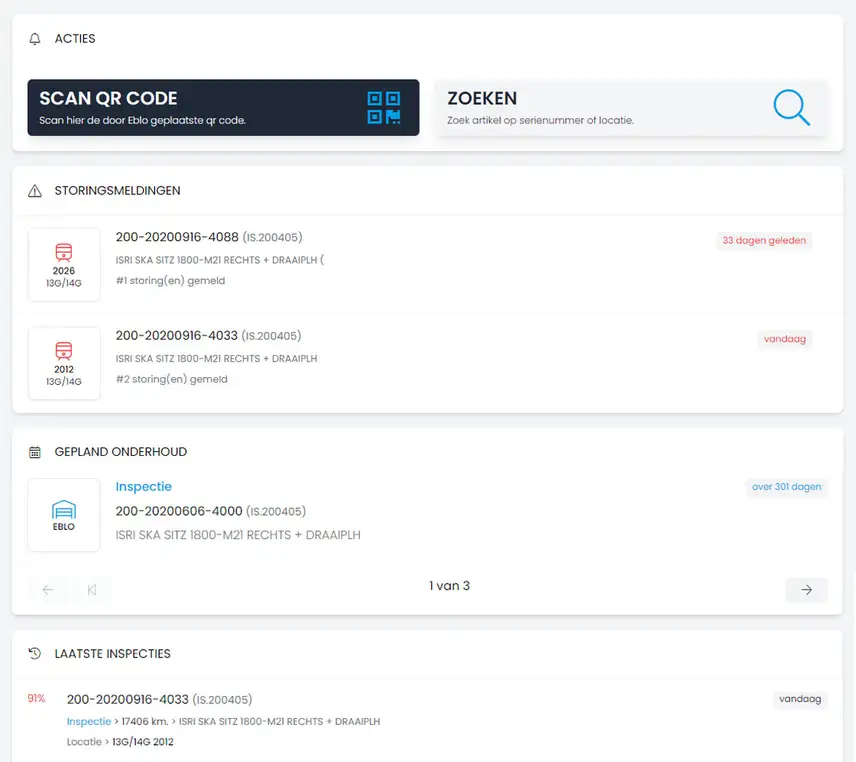The width and height of the screenshot is (856, 762).
Task: Click the history icon beside LAATSTE INSPECTIES
Action: point(34,653)
